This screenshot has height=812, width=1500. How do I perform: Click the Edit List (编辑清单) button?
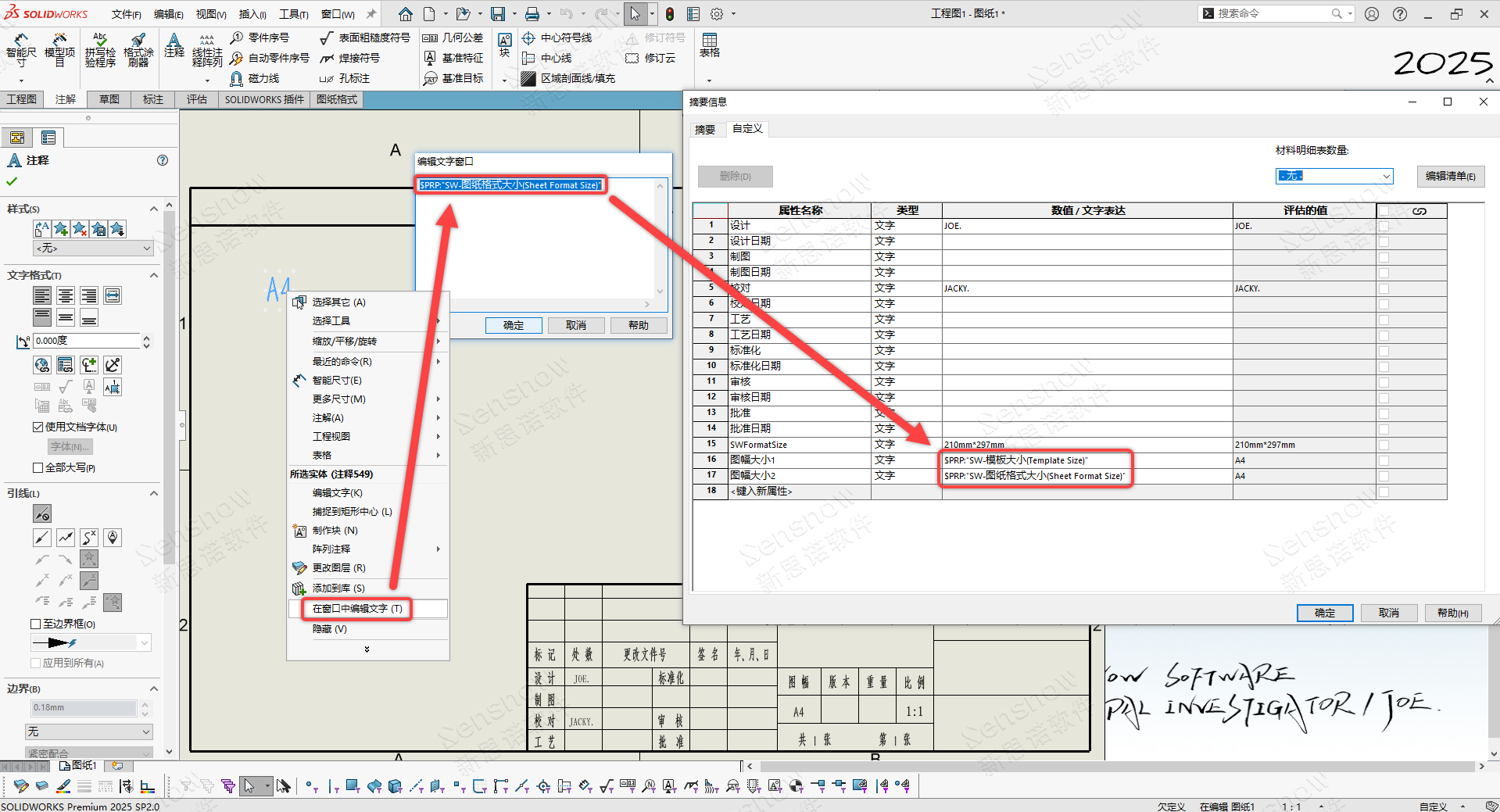(1450, 176)
